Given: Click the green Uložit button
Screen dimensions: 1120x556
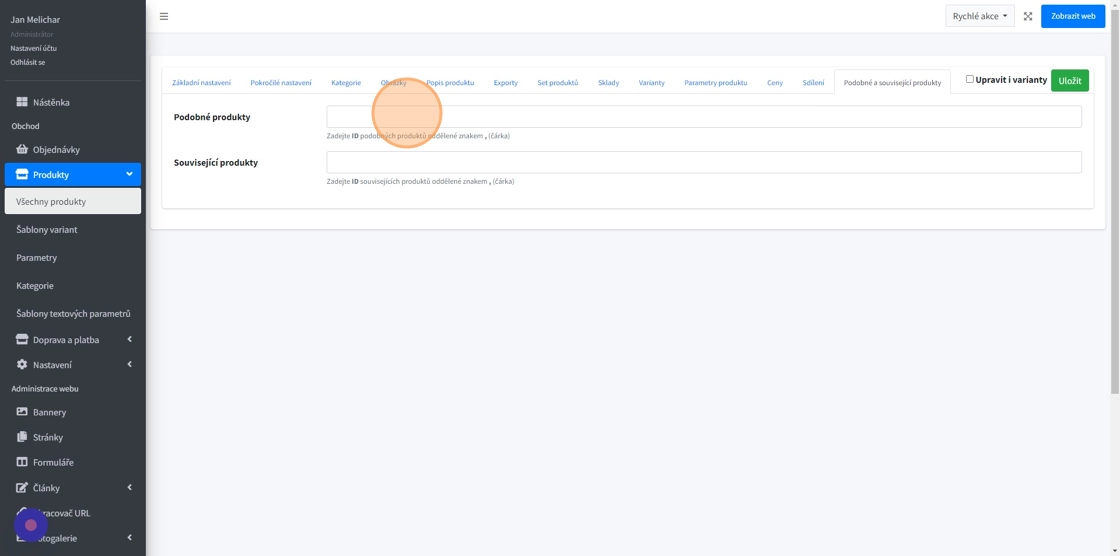Looking at the screenshot, I should [x=1069, y=81].
